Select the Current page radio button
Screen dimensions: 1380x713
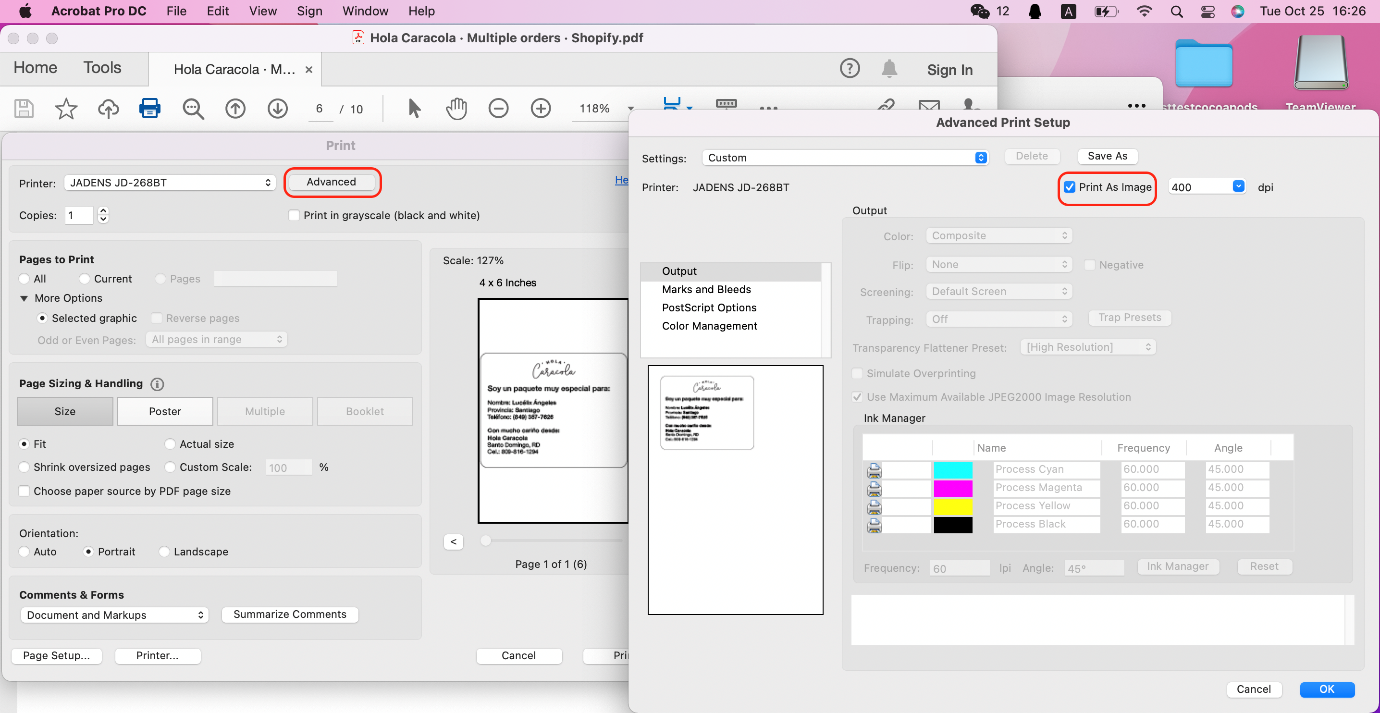point(84,279)
